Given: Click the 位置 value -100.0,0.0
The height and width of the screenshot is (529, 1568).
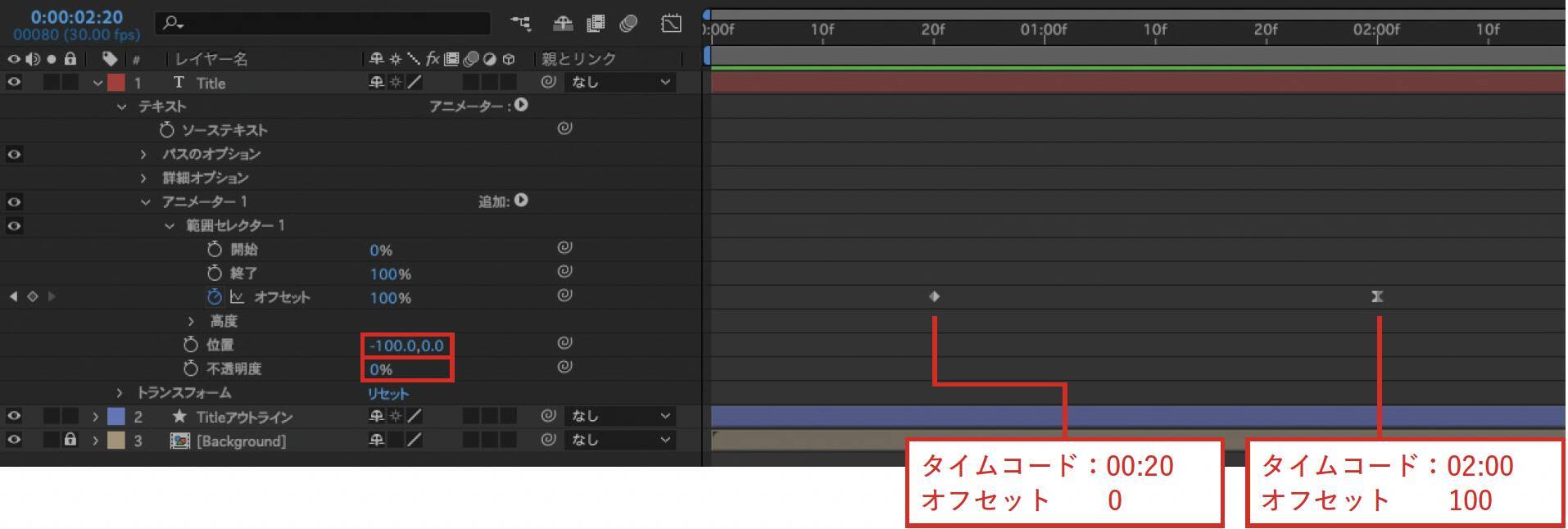Looking at the screenshot, I should click(406, 346).
